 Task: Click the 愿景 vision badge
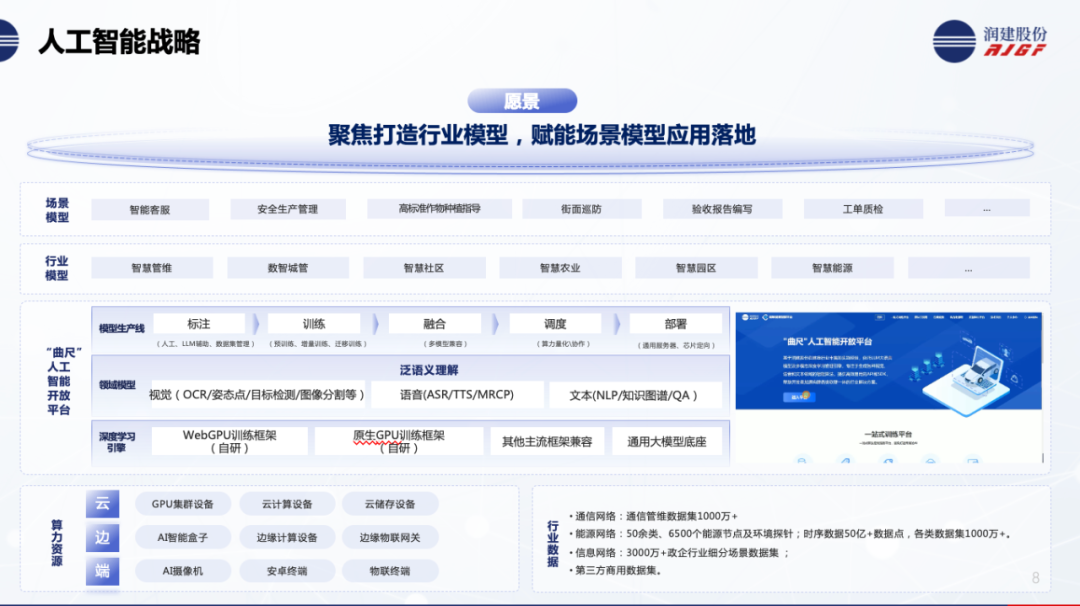tap(522, 101)
